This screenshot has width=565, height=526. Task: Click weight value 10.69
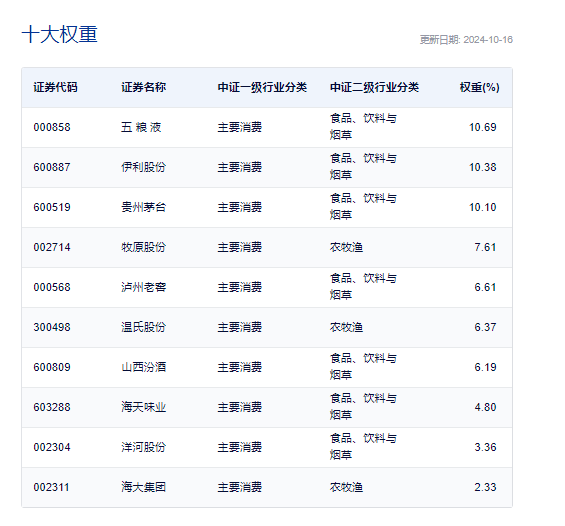pyautogui.click(x=483, y=127)
